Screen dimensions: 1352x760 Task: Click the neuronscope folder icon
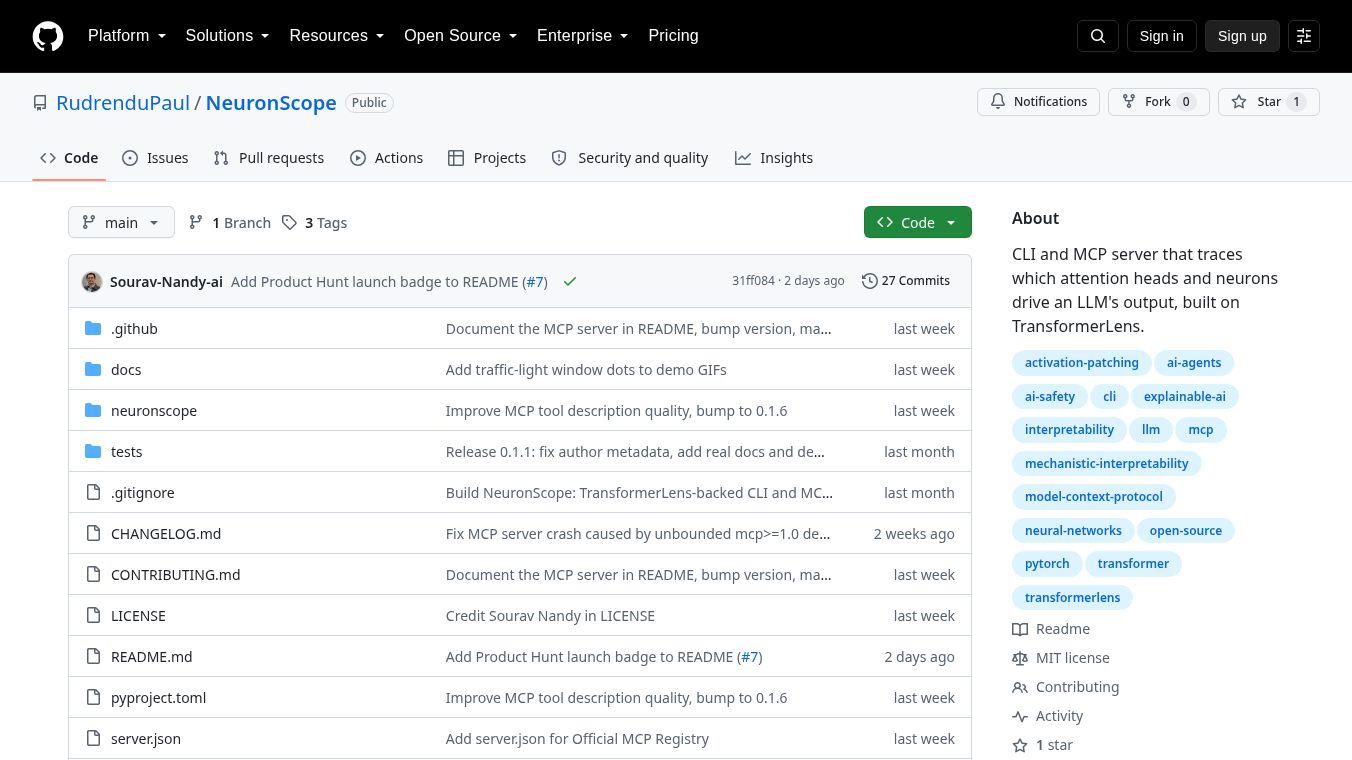pyautogui.click(x=93, y=410)
